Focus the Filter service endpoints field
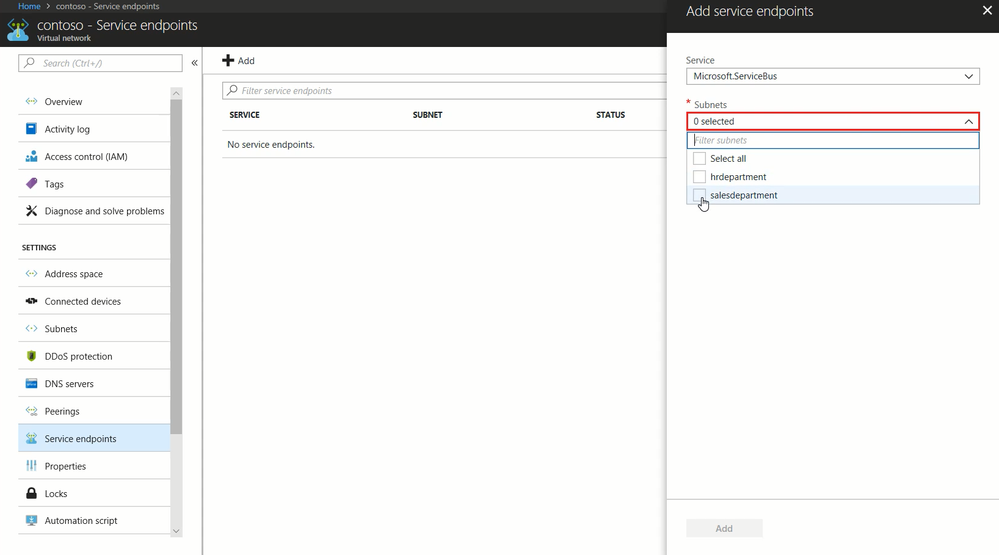This screenshot has width=999, height=555. point(444,90)
